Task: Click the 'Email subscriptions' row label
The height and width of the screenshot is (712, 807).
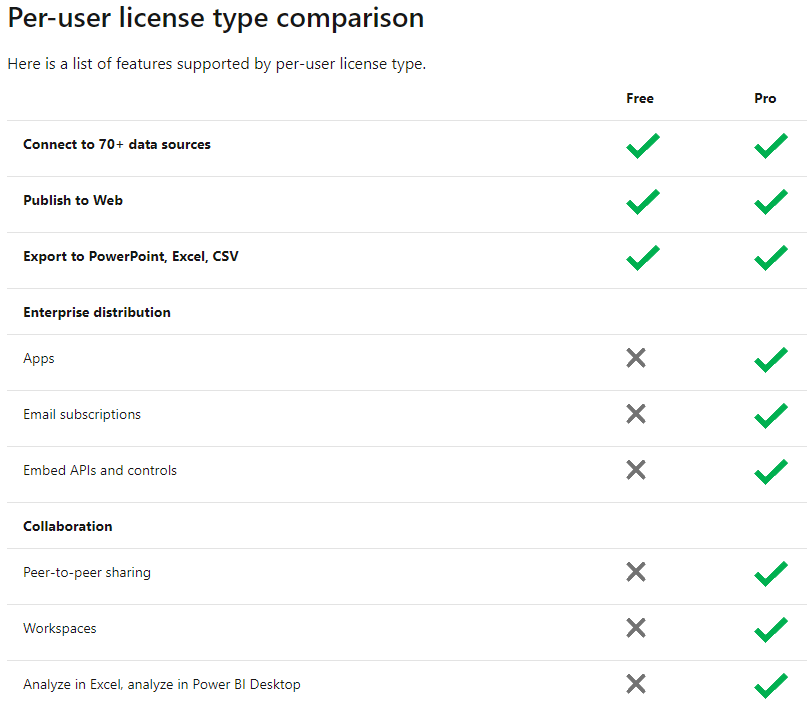Action: click(x=82, y=415)
